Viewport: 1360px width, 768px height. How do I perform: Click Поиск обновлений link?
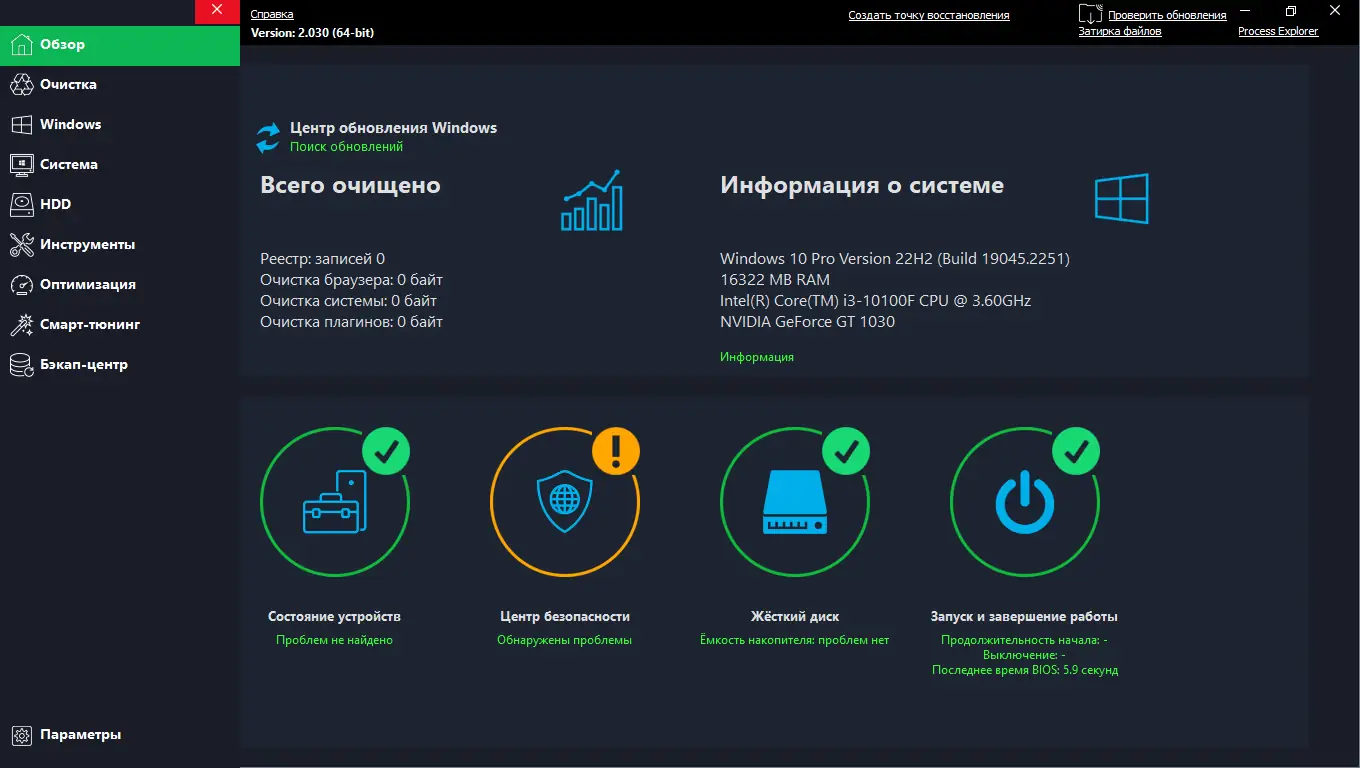[346, 147]
